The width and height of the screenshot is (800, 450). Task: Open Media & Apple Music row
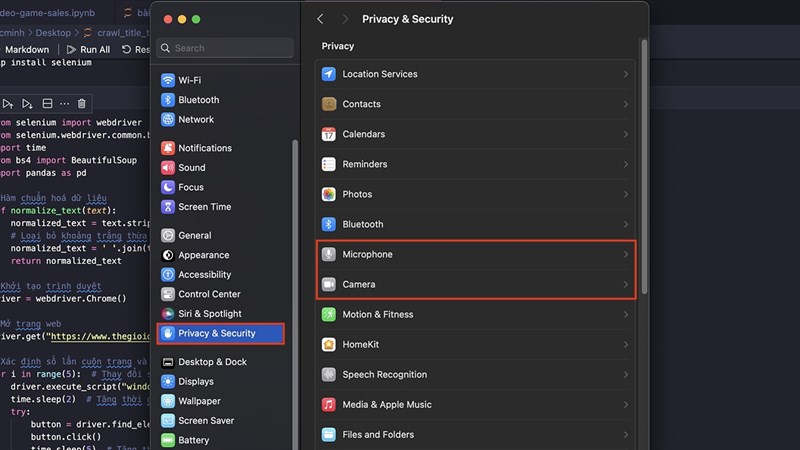[476, 405]
